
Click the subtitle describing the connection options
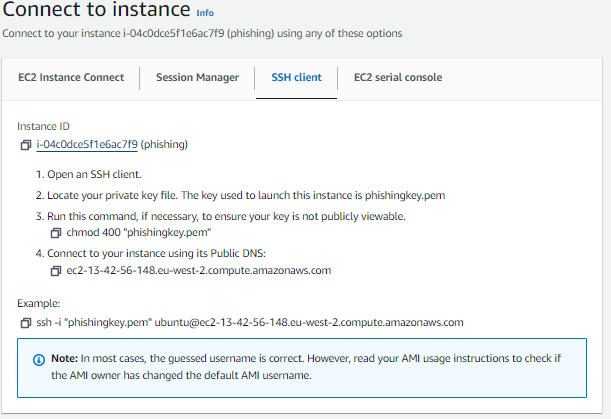click(x=202, y=33)
